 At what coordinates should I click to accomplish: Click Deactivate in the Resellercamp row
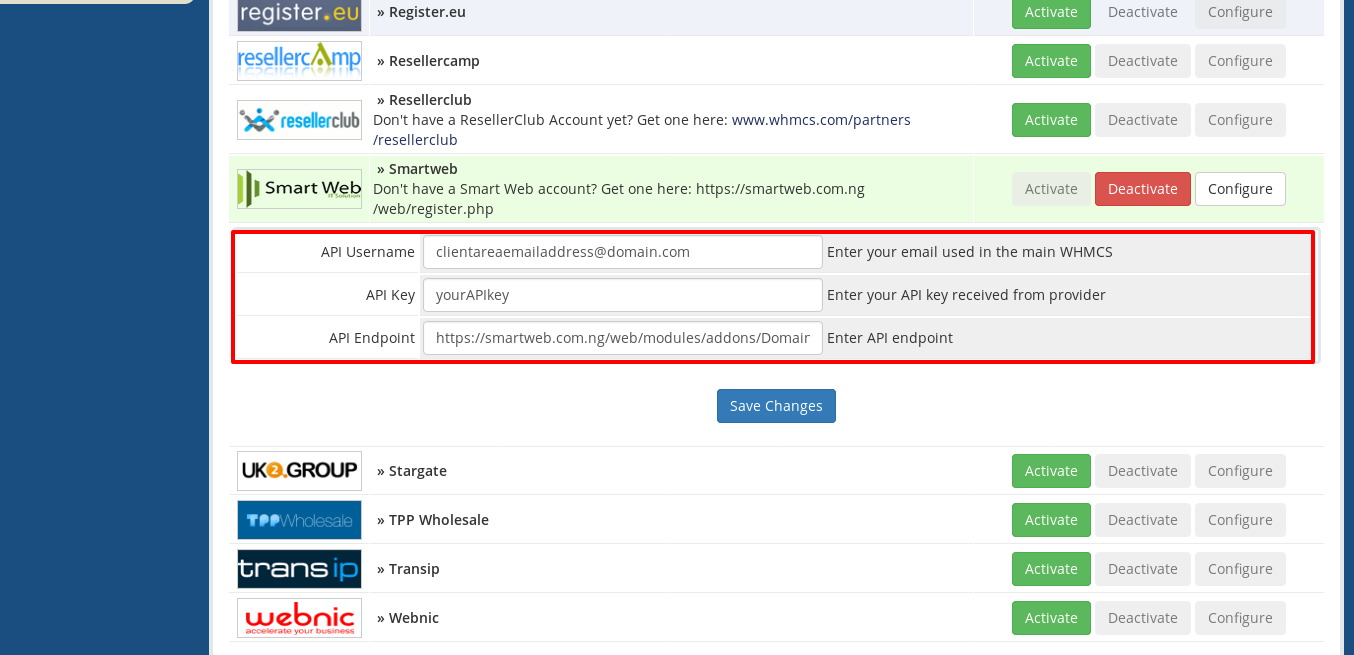point(1143,61)
